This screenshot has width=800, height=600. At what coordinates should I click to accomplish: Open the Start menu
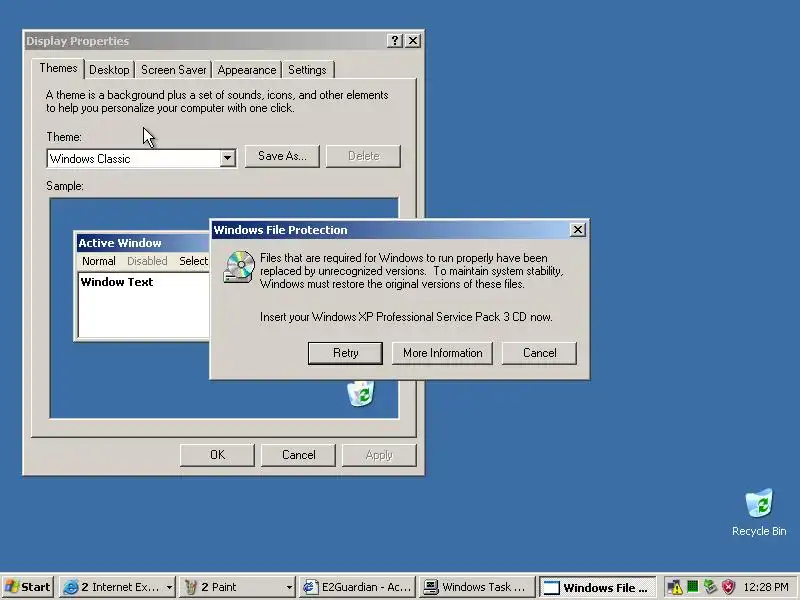tap(28, 587)
